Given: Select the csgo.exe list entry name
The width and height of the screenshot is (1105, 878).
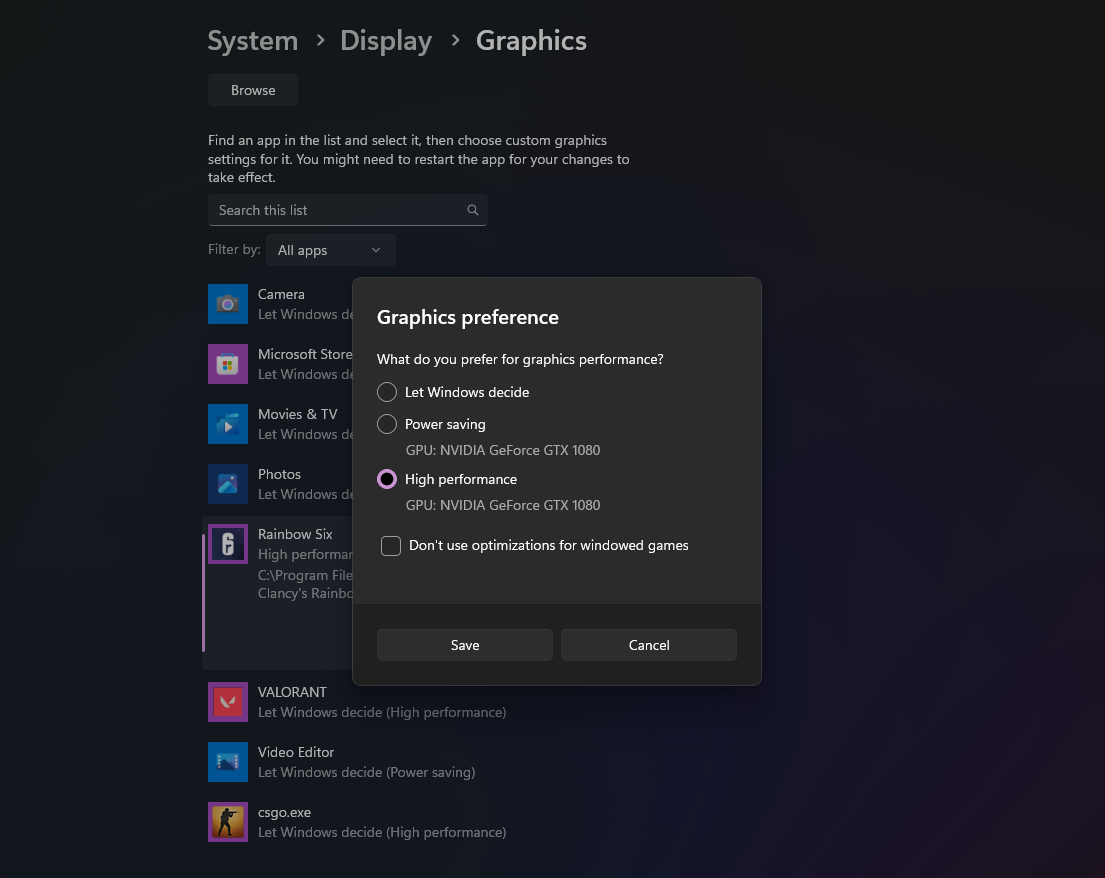Looking at the screenshot, I should [285, 812].
